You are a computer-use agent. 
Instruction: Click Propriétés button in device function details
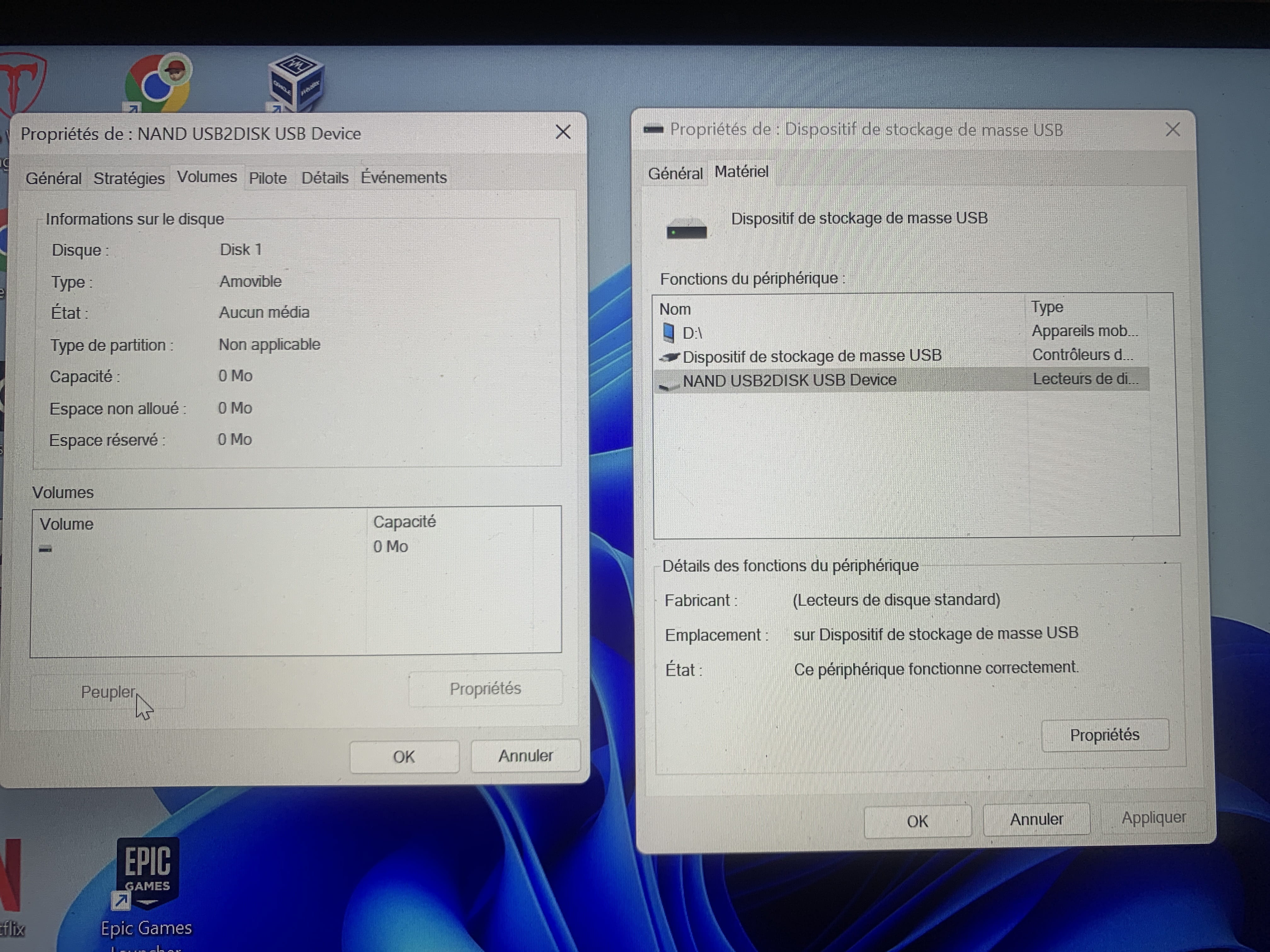click(x=1104, y=735)
